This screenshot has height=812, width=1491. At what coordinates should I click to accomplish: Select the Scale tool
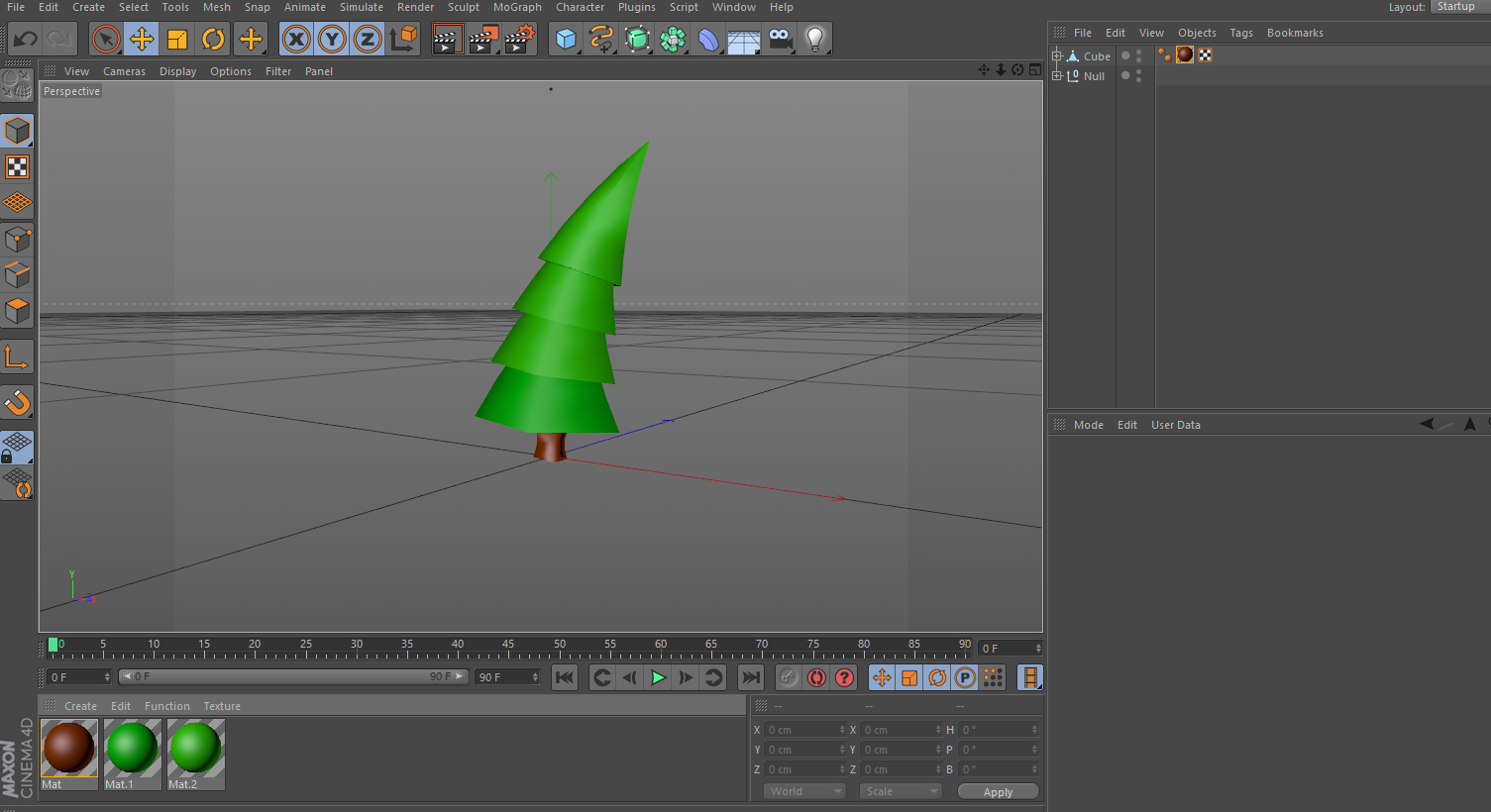pos(178,39)
